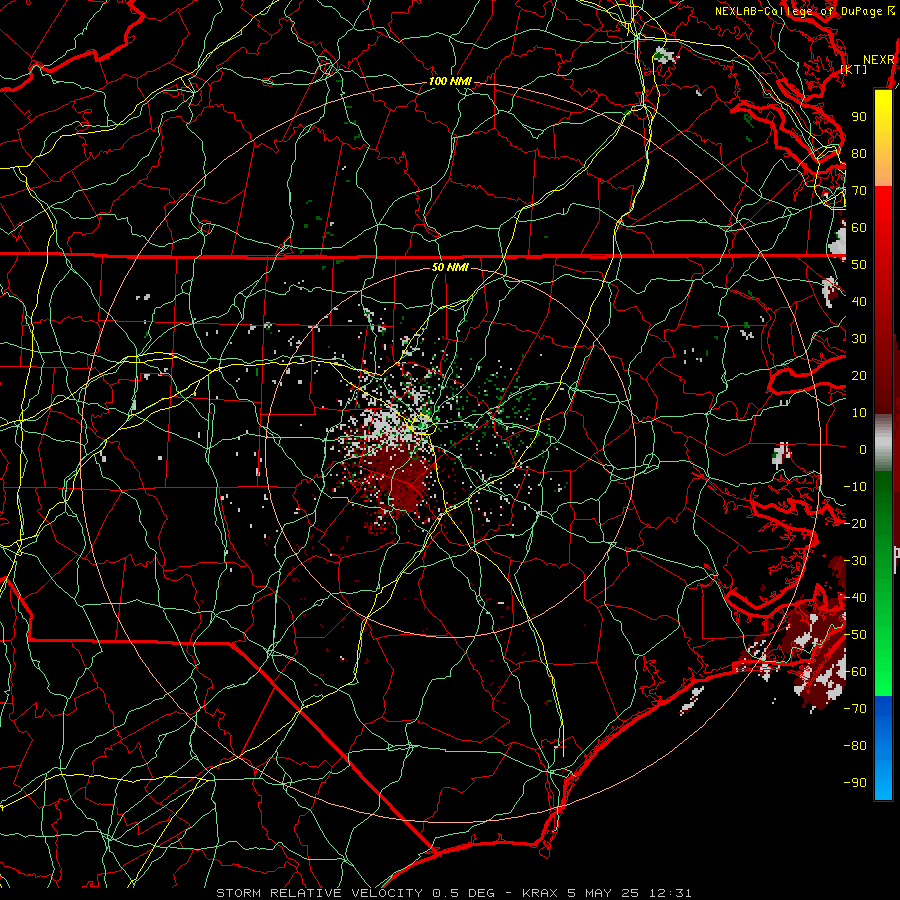
Task: Click the -20 value on velocity scale
Action: [x=855, y=524]
